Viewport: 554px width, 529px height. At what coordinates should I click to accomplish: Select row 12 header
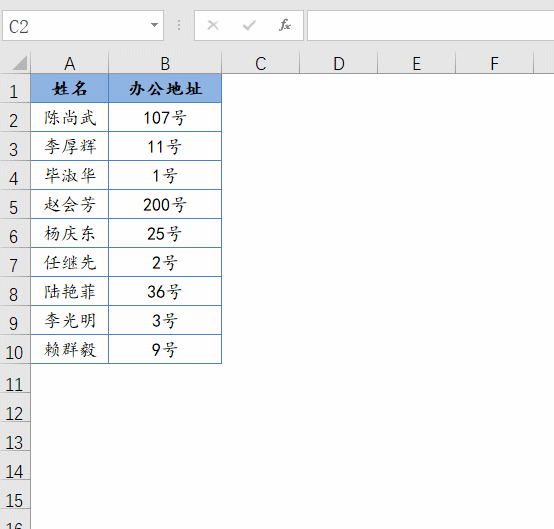pos(15,407)
